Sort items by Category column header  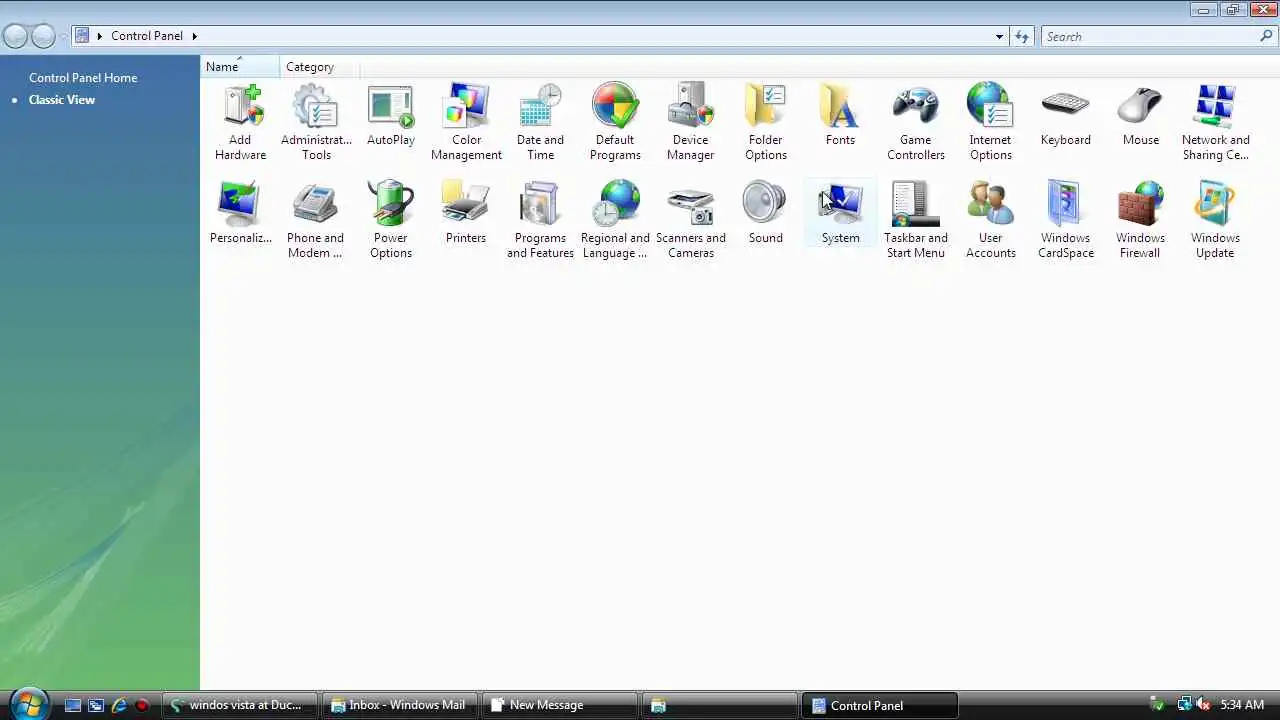click(319, 67)
